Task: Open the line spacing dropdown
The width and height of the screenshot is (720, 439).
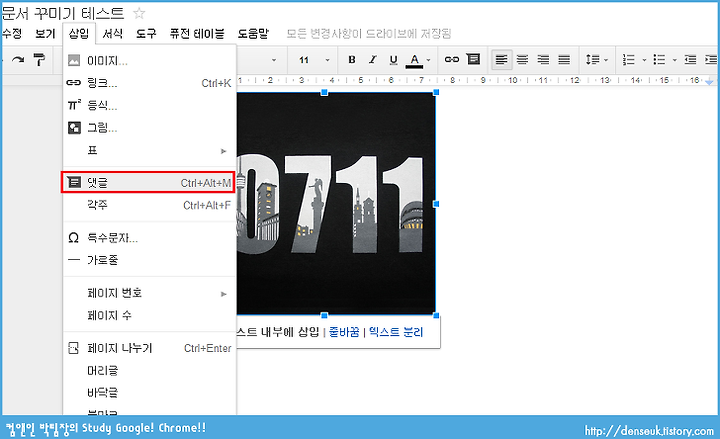Action: 596,60
